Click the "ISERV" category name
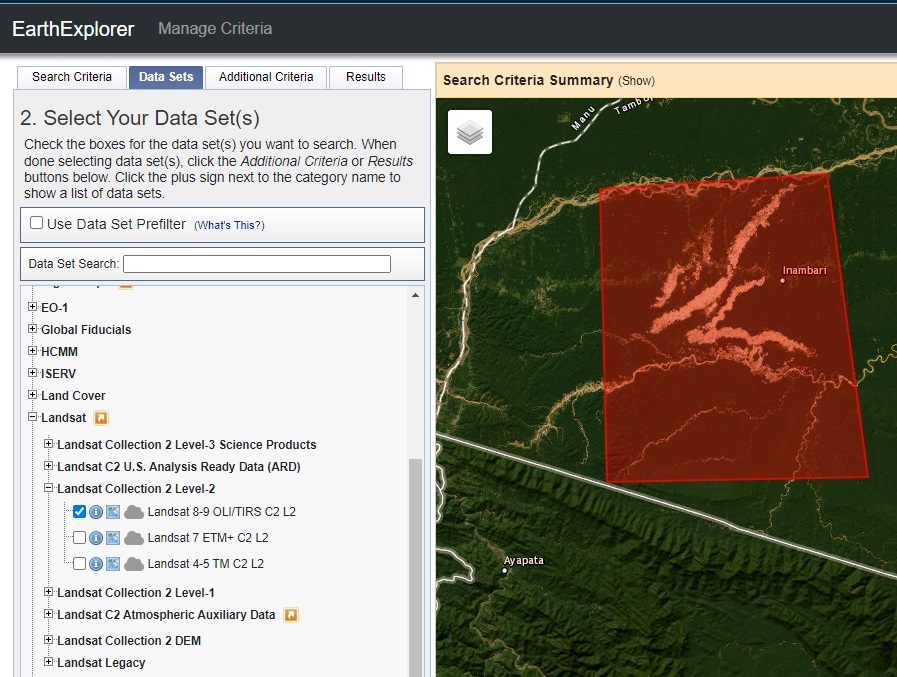Image resolution: width=897 pixels, height=677 pixels. tap(58, 374)
